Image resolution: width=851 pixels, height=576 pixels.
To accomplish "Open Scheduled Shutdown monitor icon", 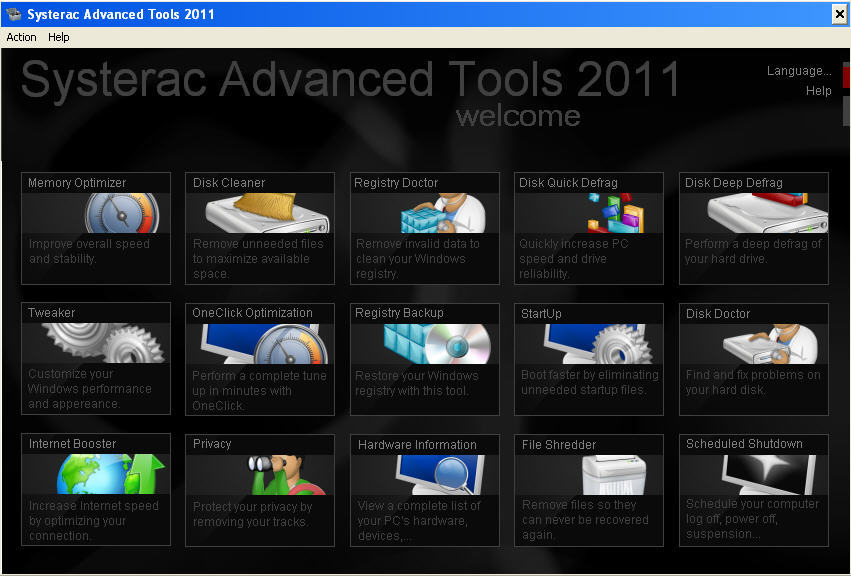I will click(769, 475).
